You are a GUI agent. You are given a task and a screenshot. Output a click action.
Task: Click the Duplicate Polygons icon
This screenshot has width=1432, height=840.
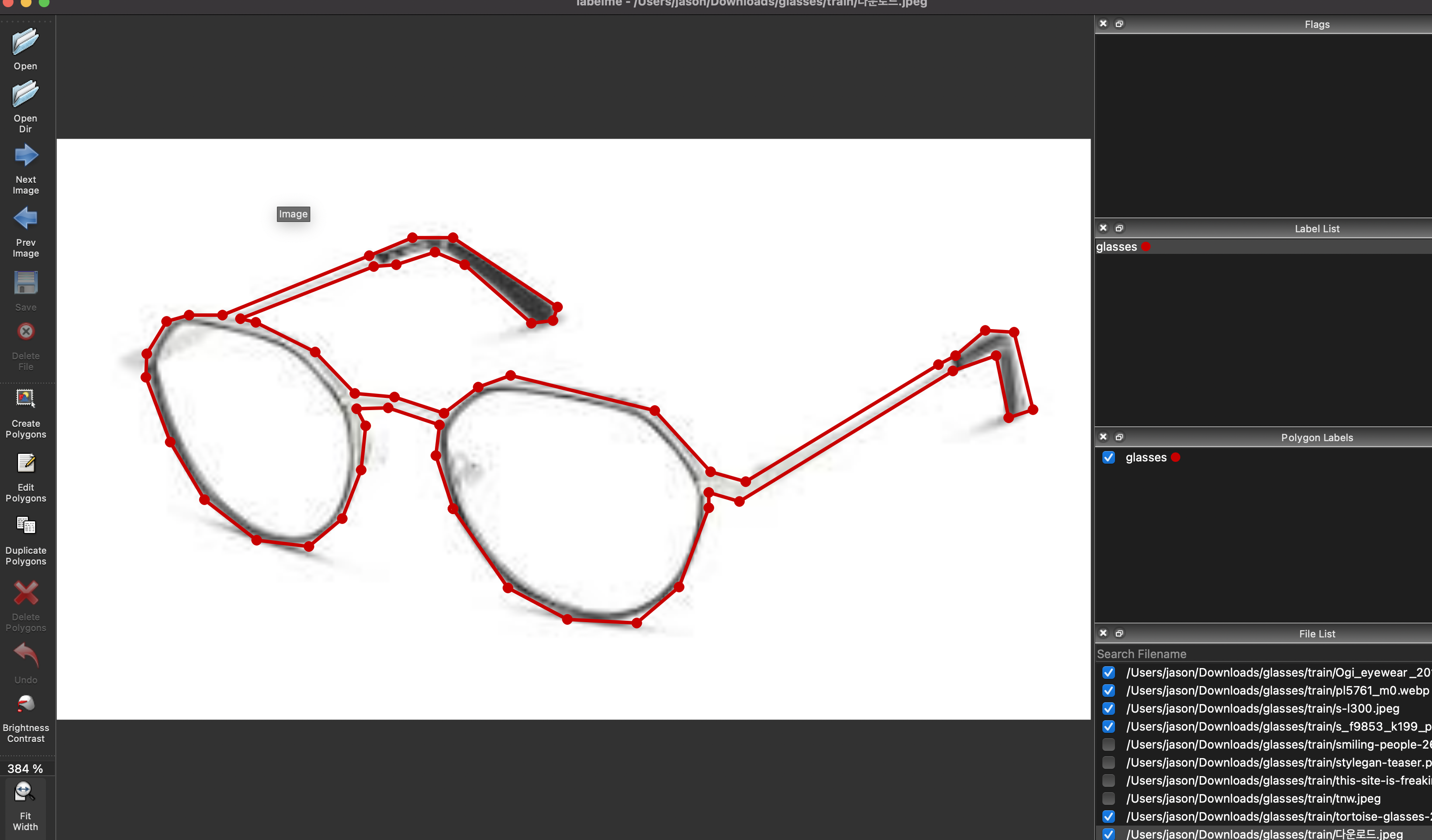coord(26,526)
